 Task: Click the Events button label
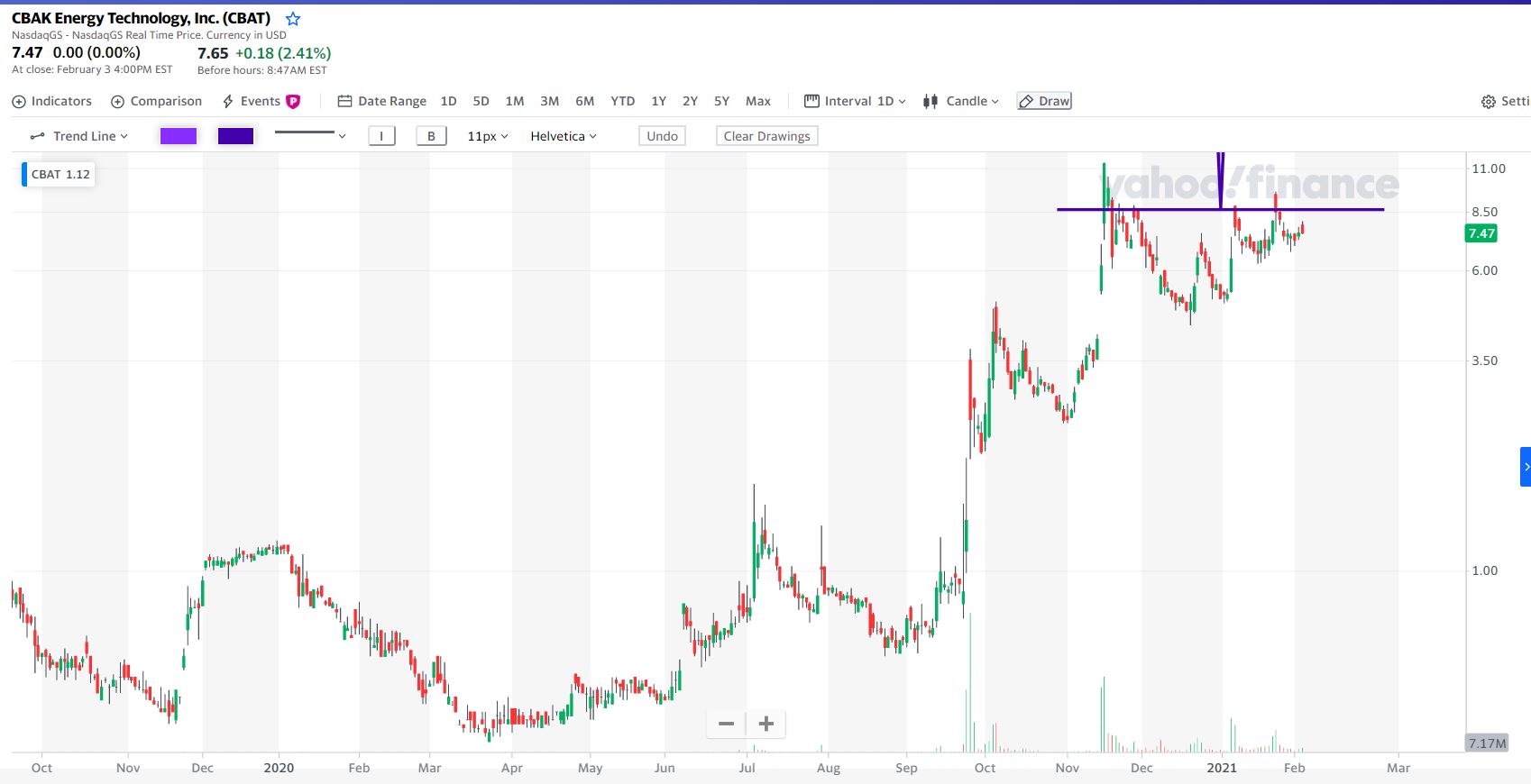(x=261, y=101)
